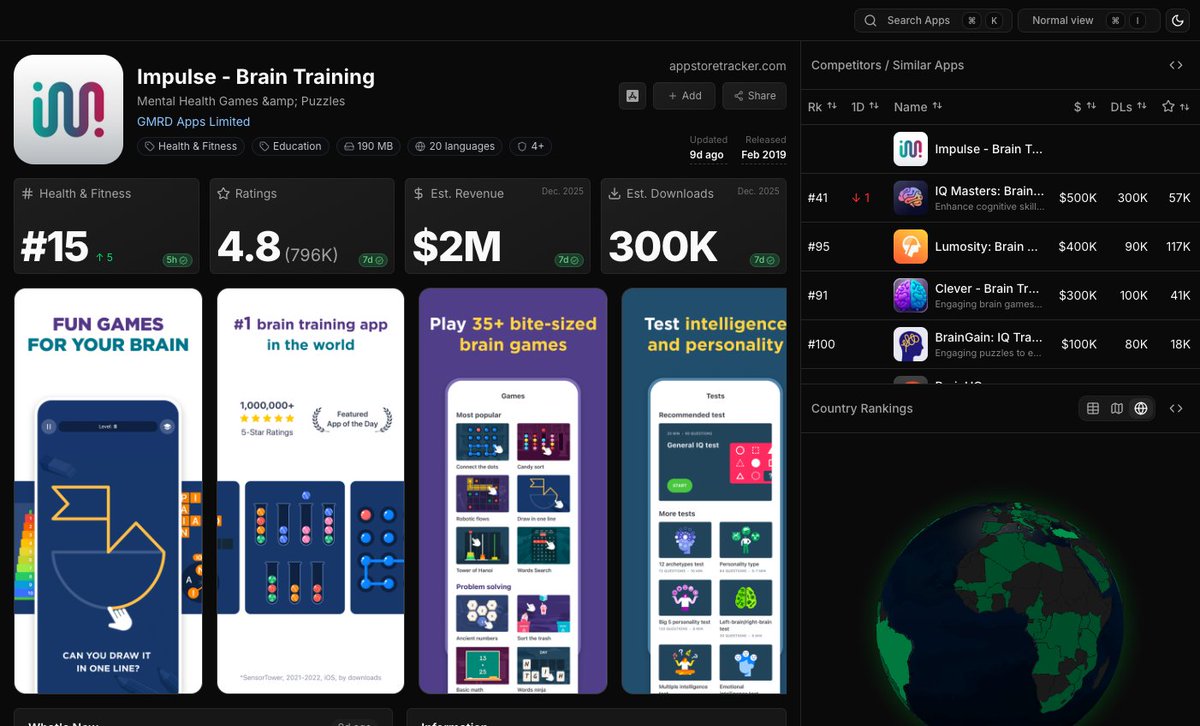The image size is (1200, 726).
Task: Open the Search Apps field
Action: click(932, 20)
